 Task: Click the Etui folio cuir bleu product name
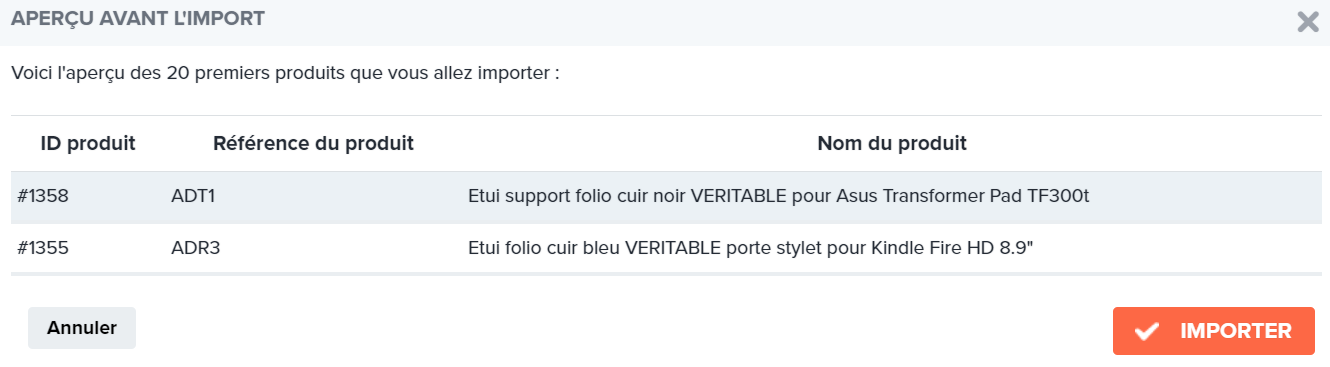(750, 248)
